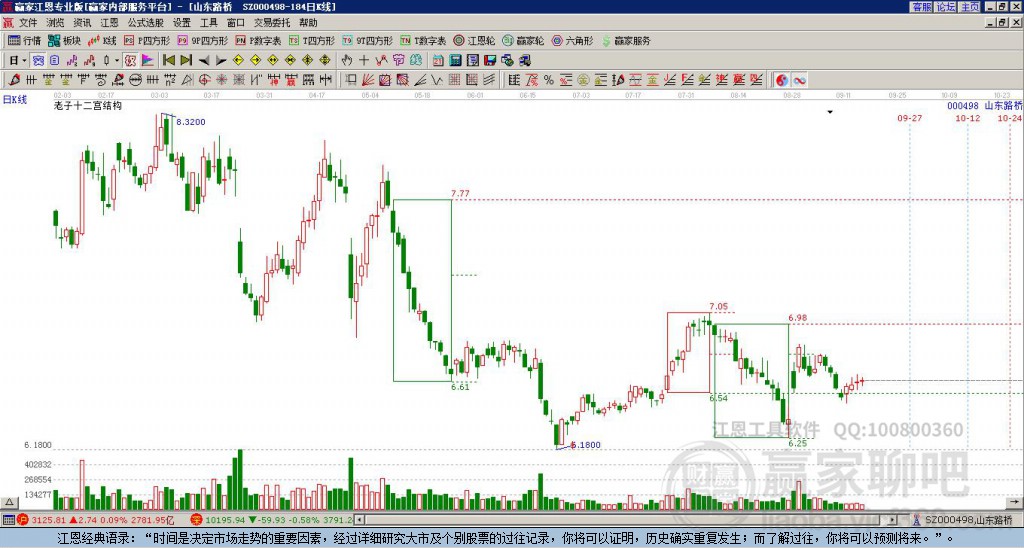Open the P四方形 tool
1024x548 pixels.
click(147, 40)
